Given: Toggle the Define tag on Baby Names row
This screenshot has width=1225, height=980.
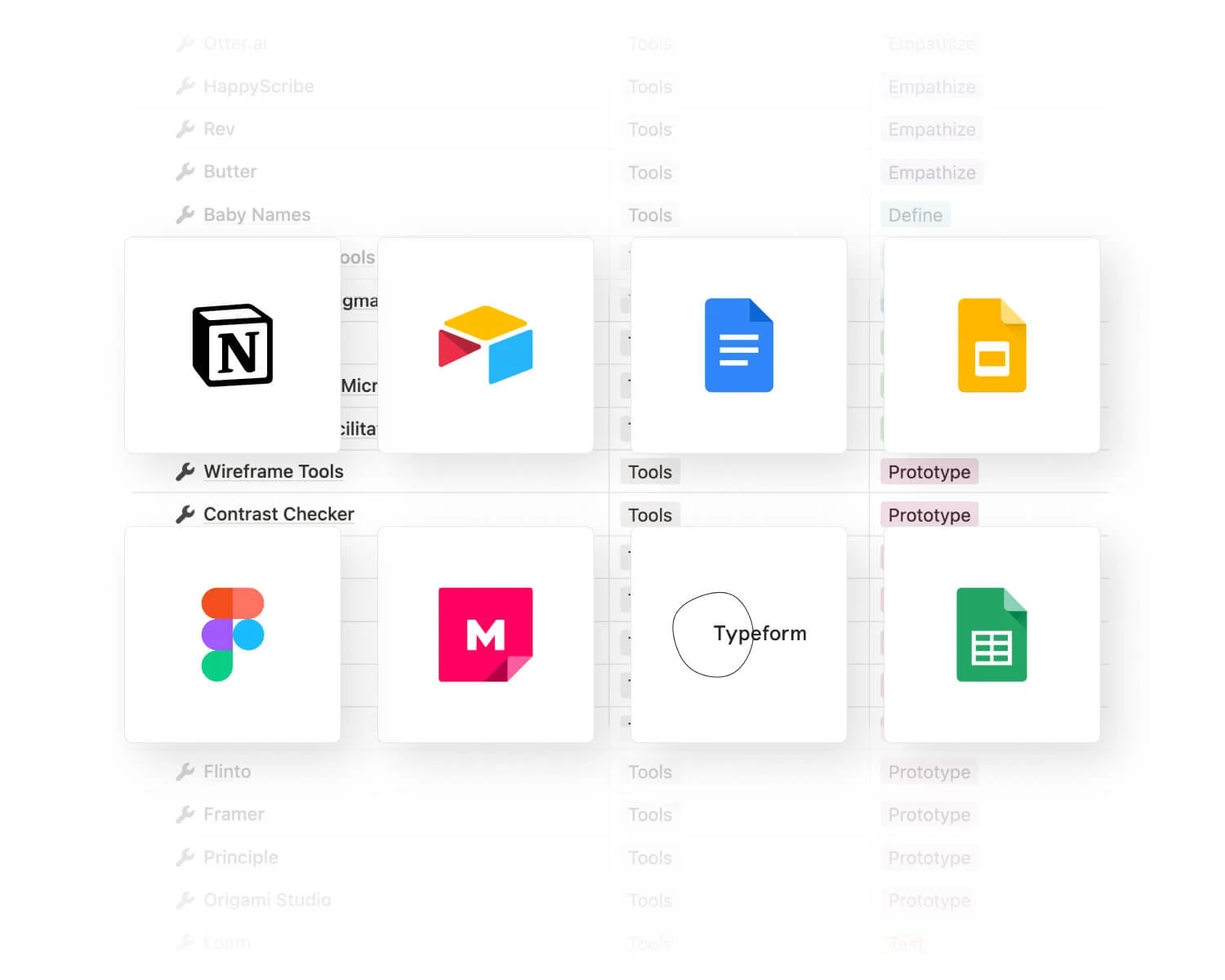Looking at the screenshot, I should [915, 215].
